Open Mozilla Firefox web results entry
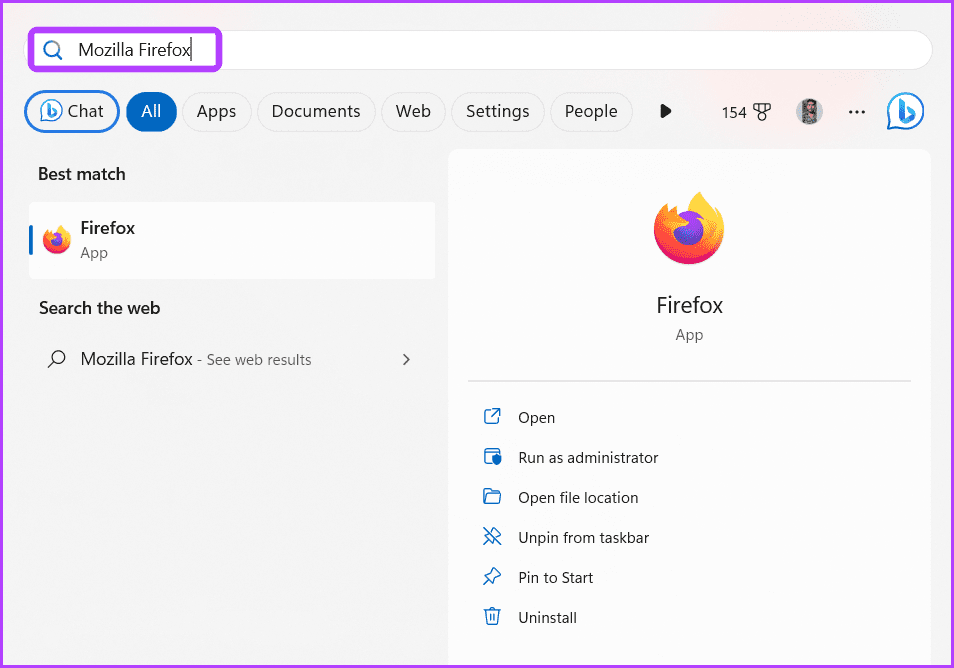Viewport: 954px width, 668px height. (232, 360)
